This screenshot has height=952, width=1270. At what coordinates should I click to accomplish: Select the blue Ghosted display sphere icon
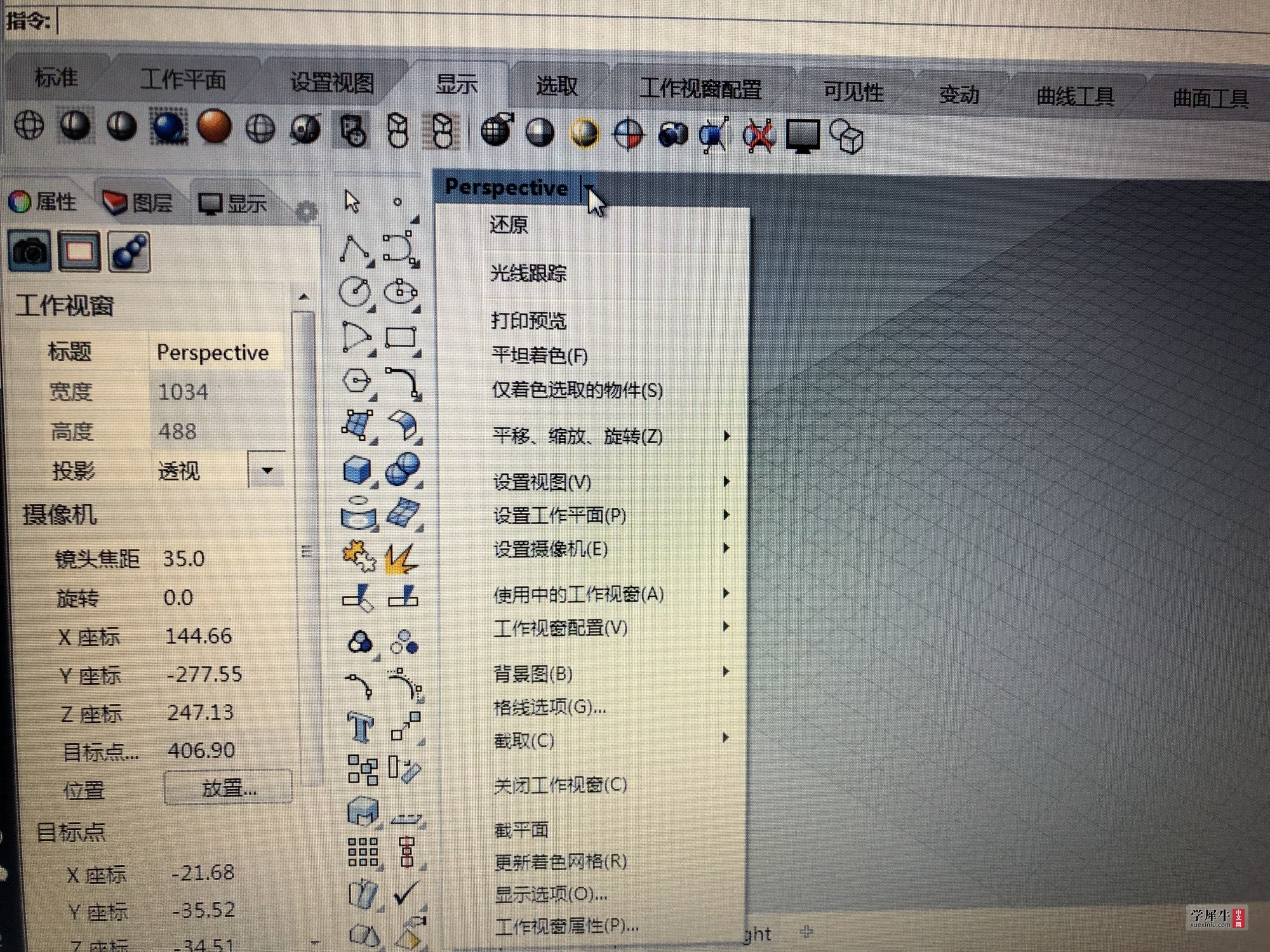168,127
